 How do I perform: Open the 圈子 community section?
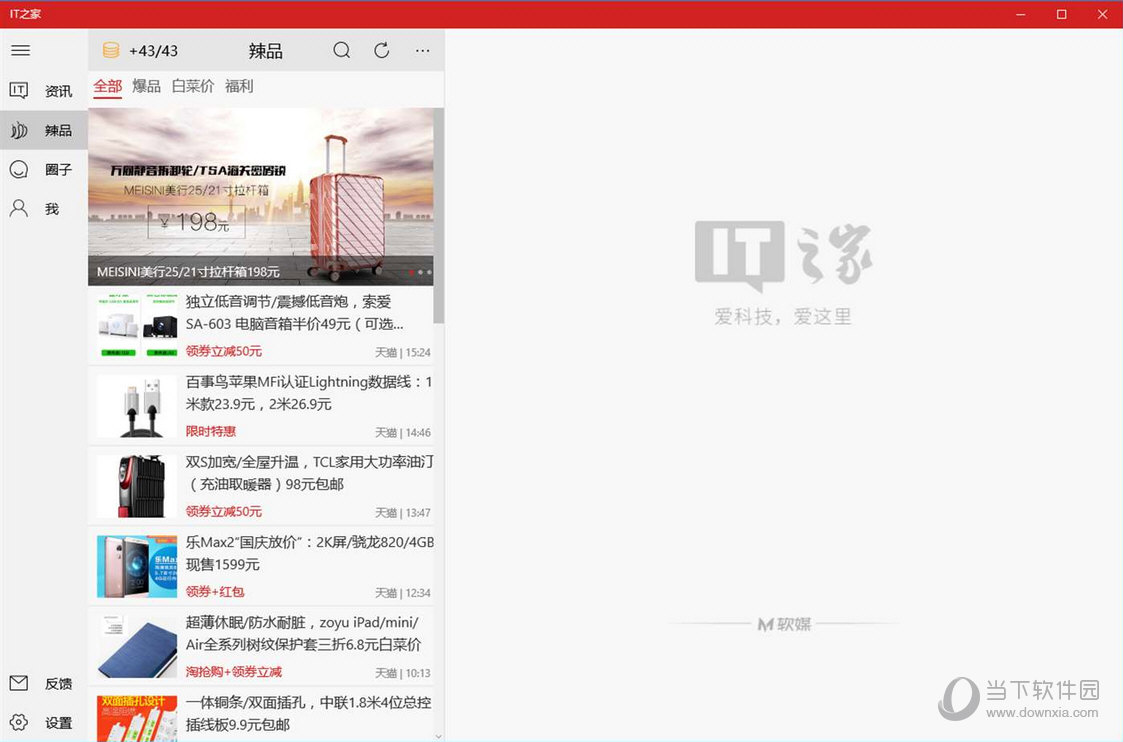point(43,170)
